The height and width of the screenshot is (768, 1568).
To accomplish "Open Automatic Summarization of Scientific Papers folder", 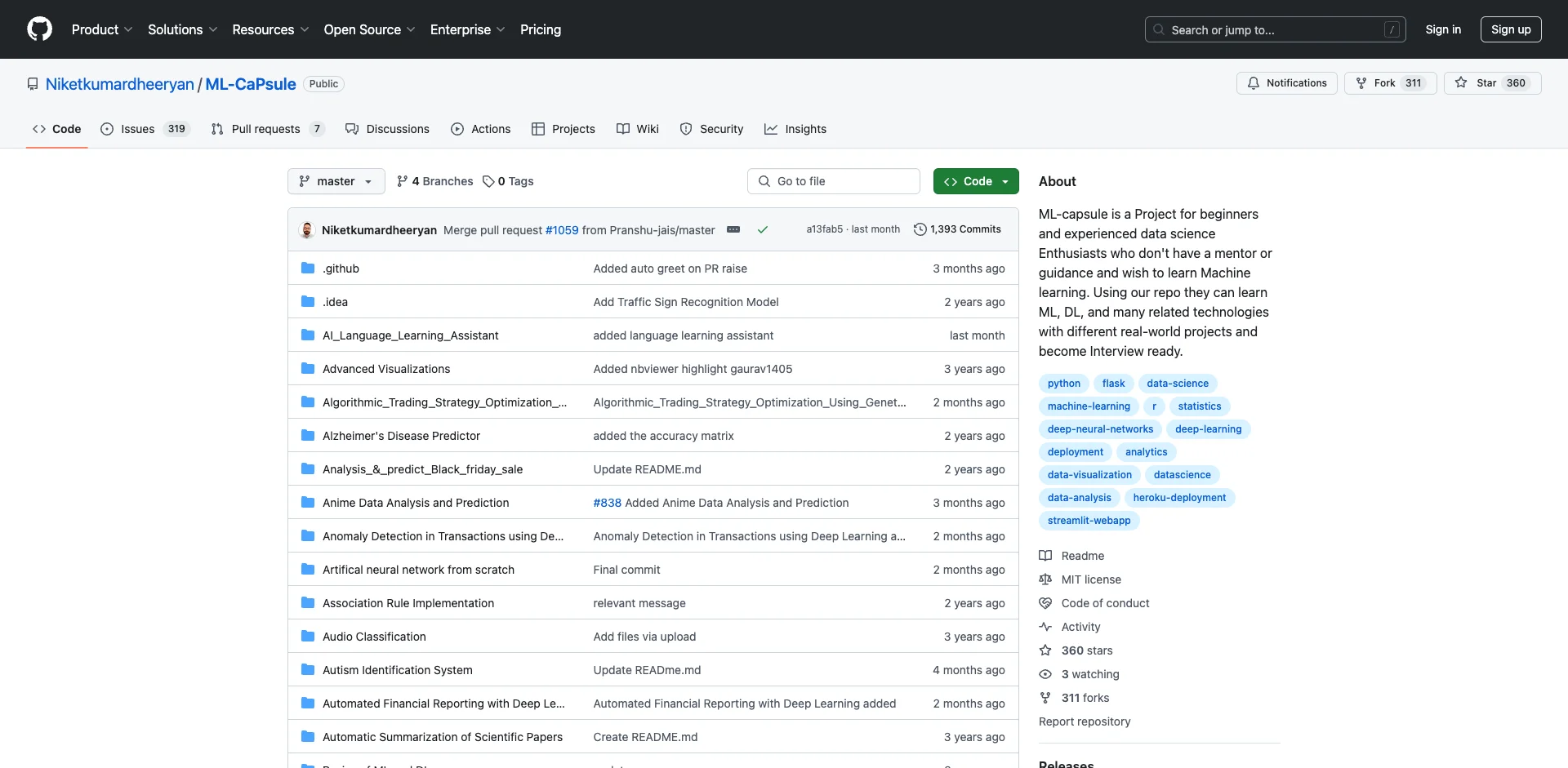I will click(x=443, y=737).
